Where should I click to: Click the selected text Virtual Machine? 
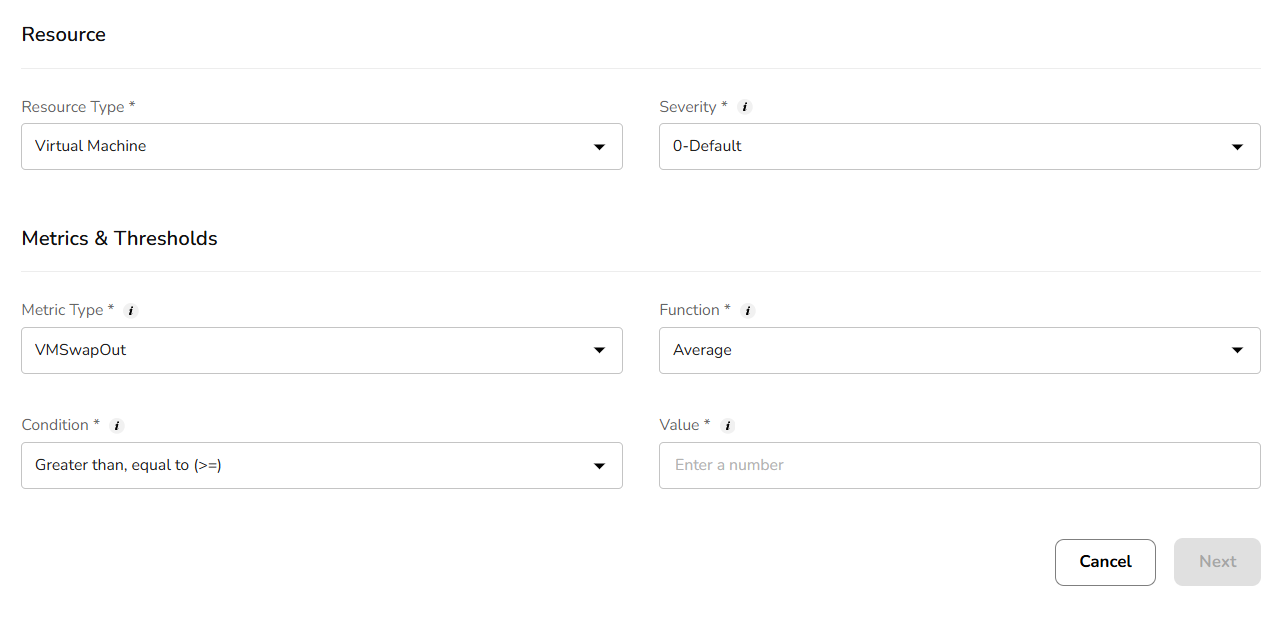[x=90, y=146]
